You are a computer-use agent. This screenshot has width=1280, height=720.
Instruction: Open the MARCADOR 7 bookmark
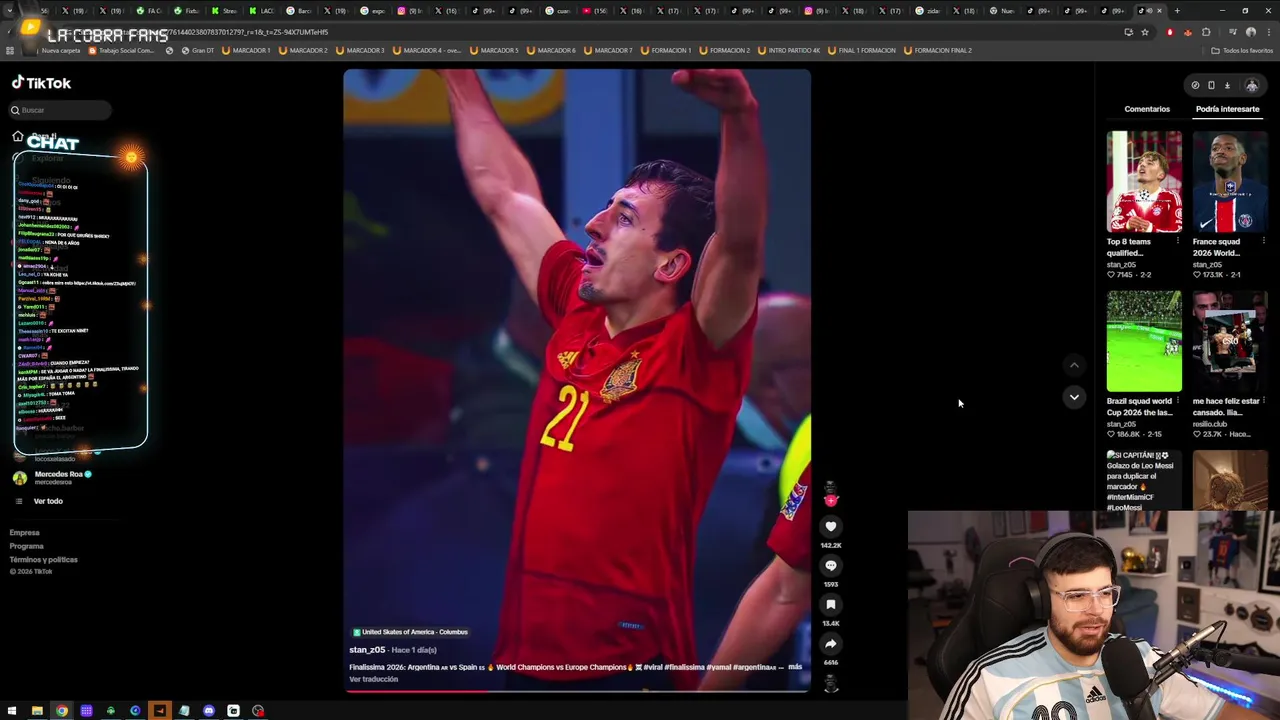tap(608, 50)
